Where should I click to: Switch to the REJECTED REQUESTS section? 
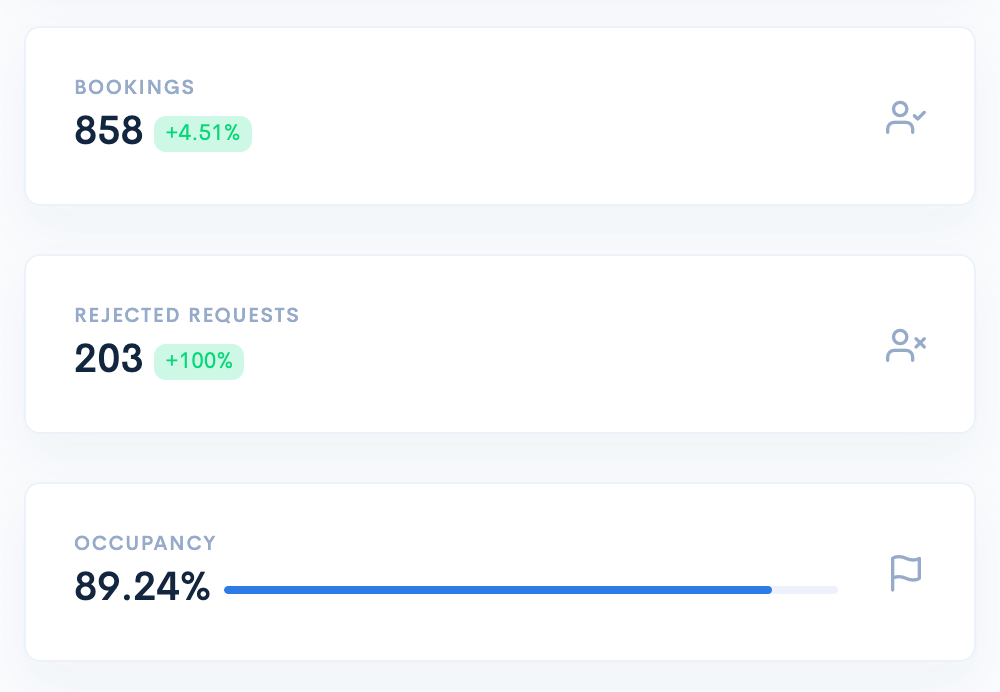pyautogui.click(x=187, y=315)
